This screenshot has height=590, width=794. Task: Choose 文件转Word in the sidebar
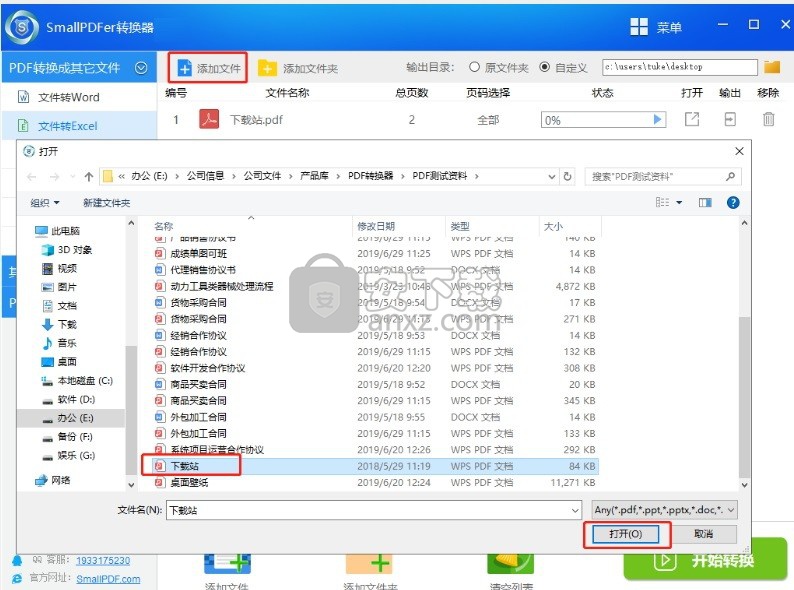point(68,97)
